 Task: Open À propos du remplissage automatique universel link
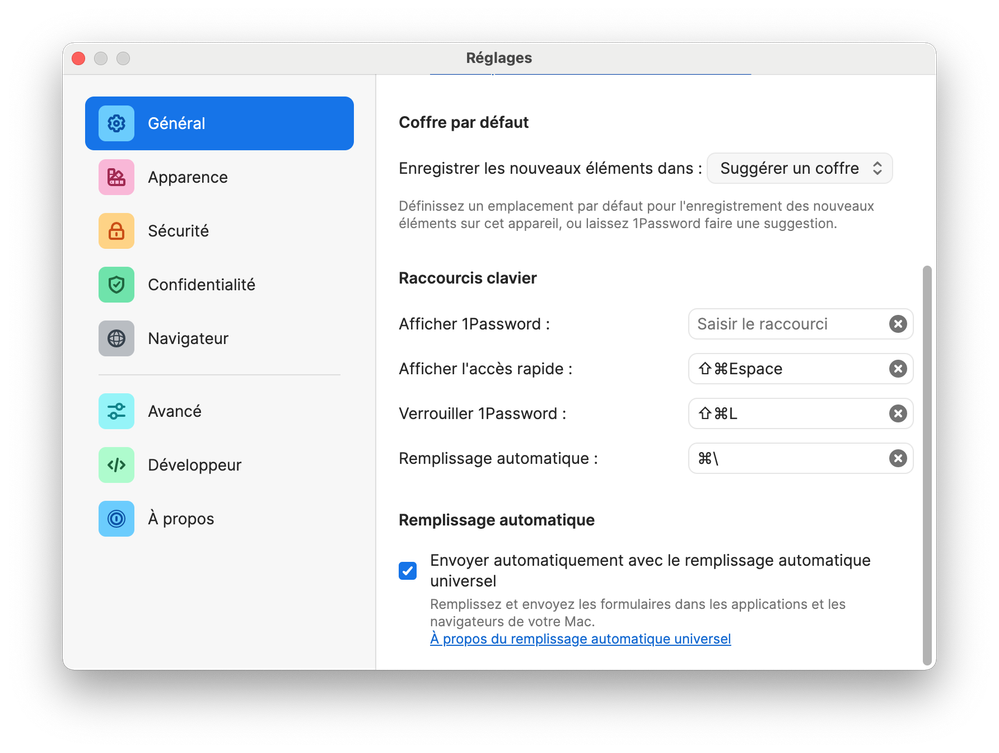click(x=580, y=639)
